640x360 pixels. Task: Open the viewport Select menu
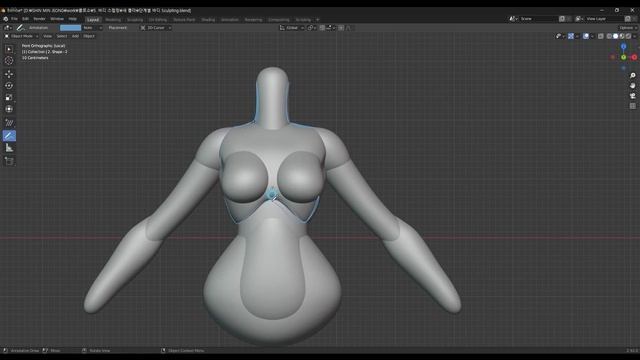pyautogui.click(x=62, y=36)
